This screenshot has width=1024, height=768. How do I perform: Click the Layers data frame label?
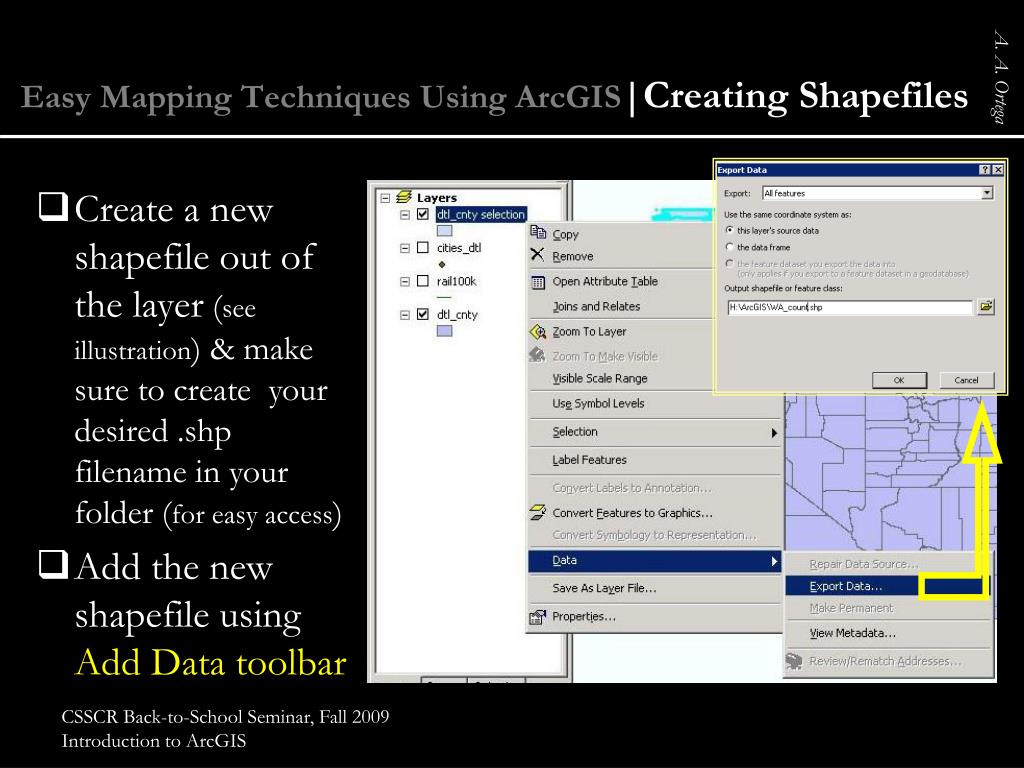[437, 198]
